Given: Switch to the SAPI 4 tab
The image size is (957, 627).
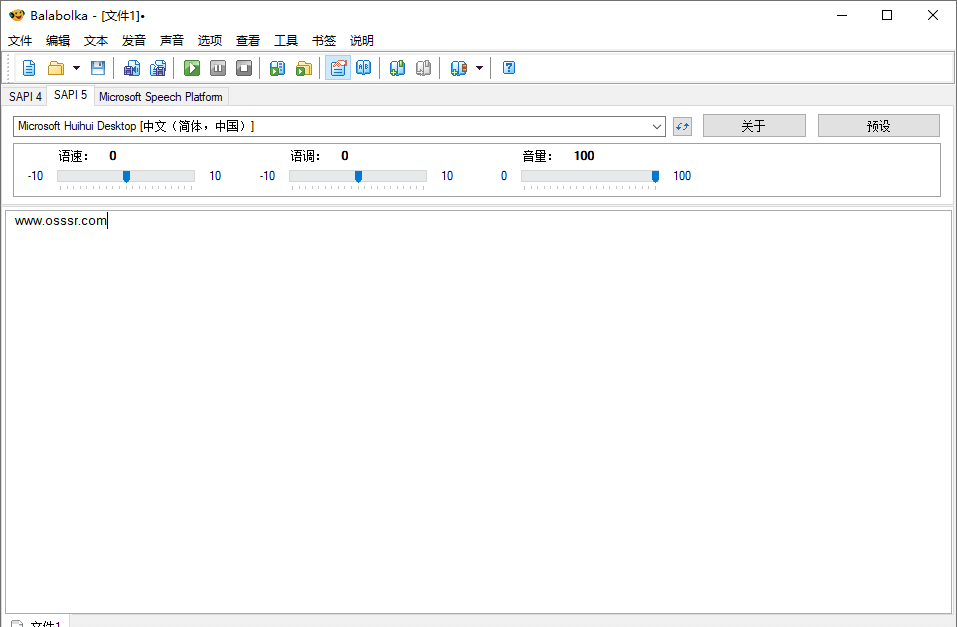Looking at the screenshot, I should 25,96.
